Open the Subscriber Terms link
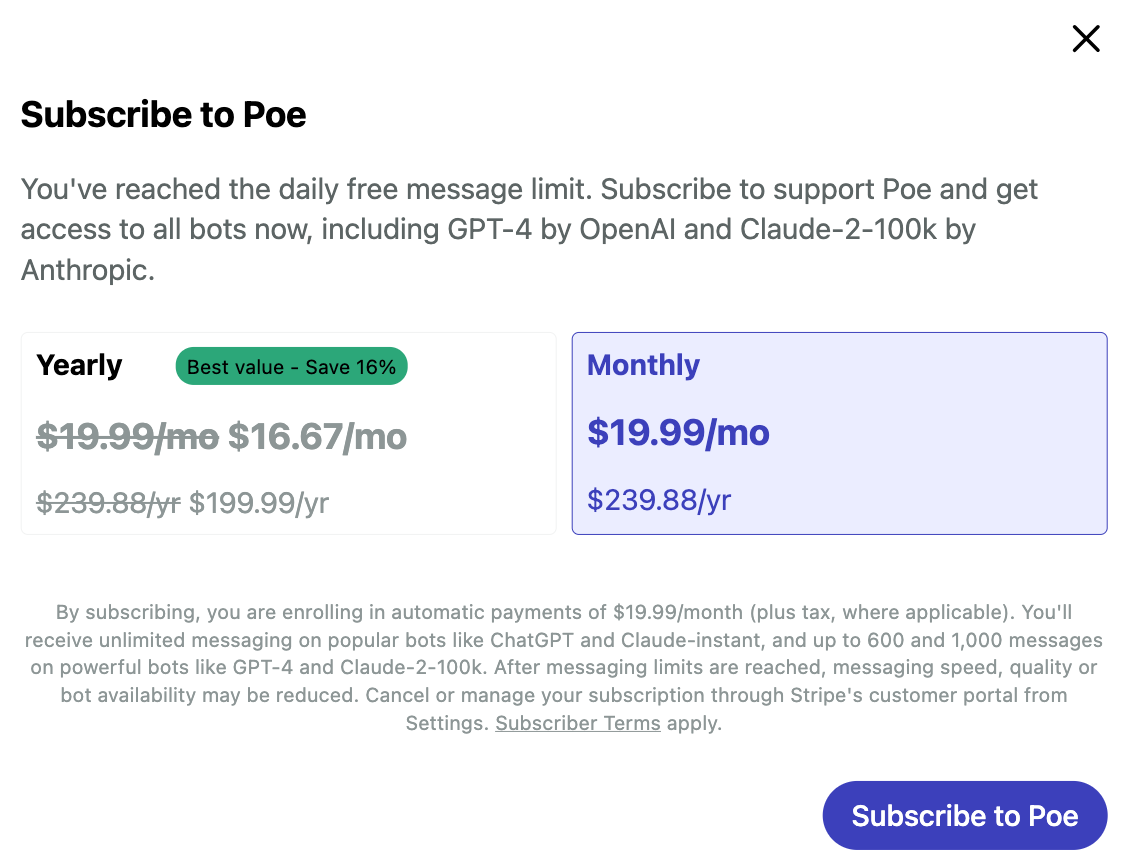1128x860 pixels. (577, 723)
